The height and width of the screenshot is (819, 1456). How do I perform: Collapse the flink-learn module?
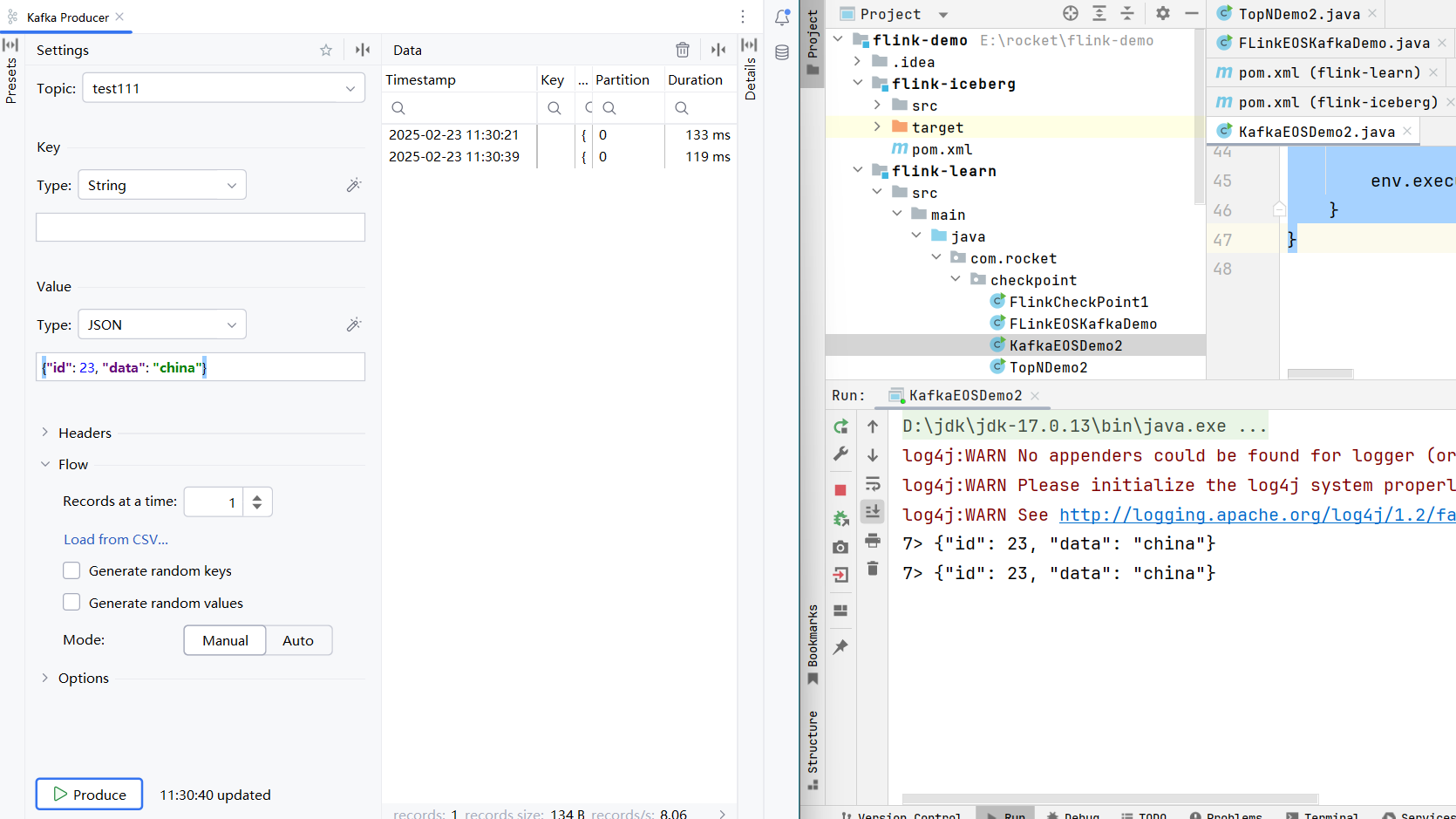coord(858,171)
